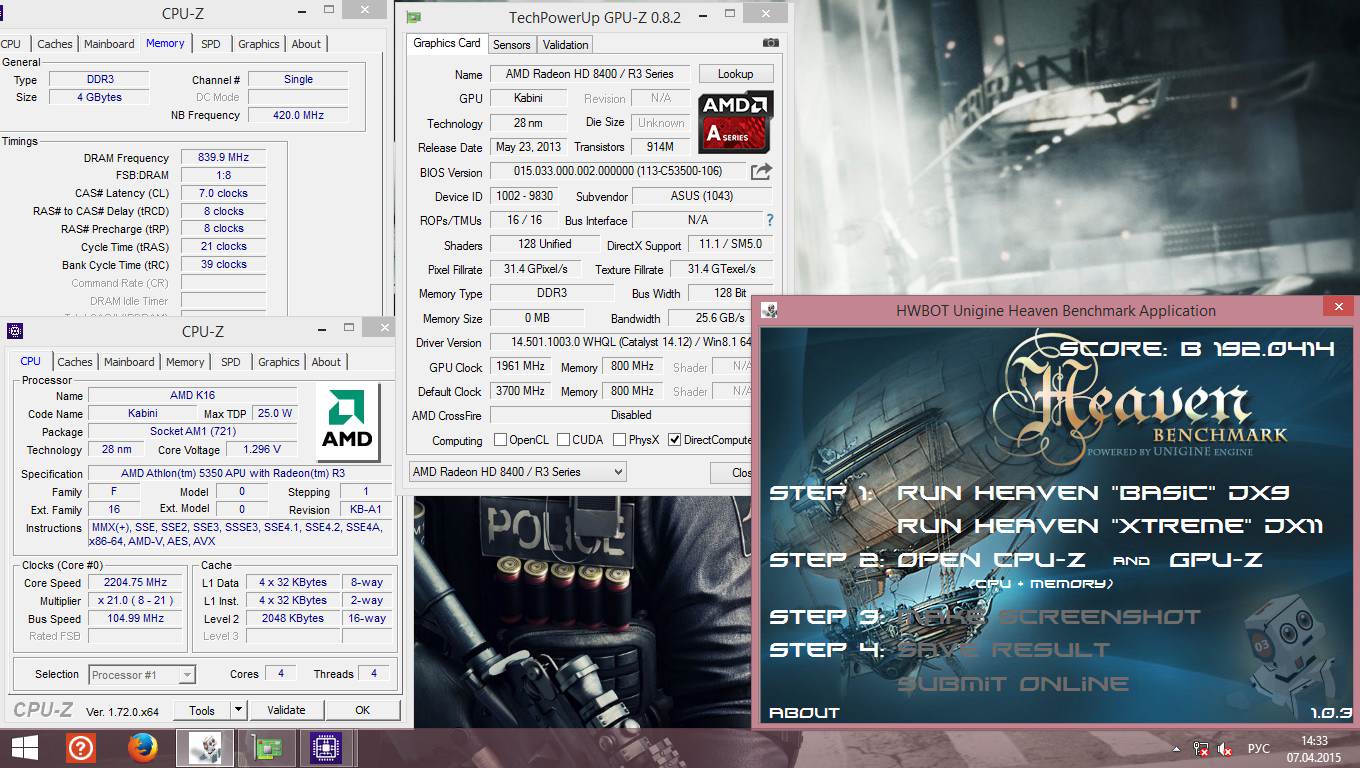Click the CPU Specification field AMD Athlon 5350
The image size is (1360, 768).
coord(238,473)
